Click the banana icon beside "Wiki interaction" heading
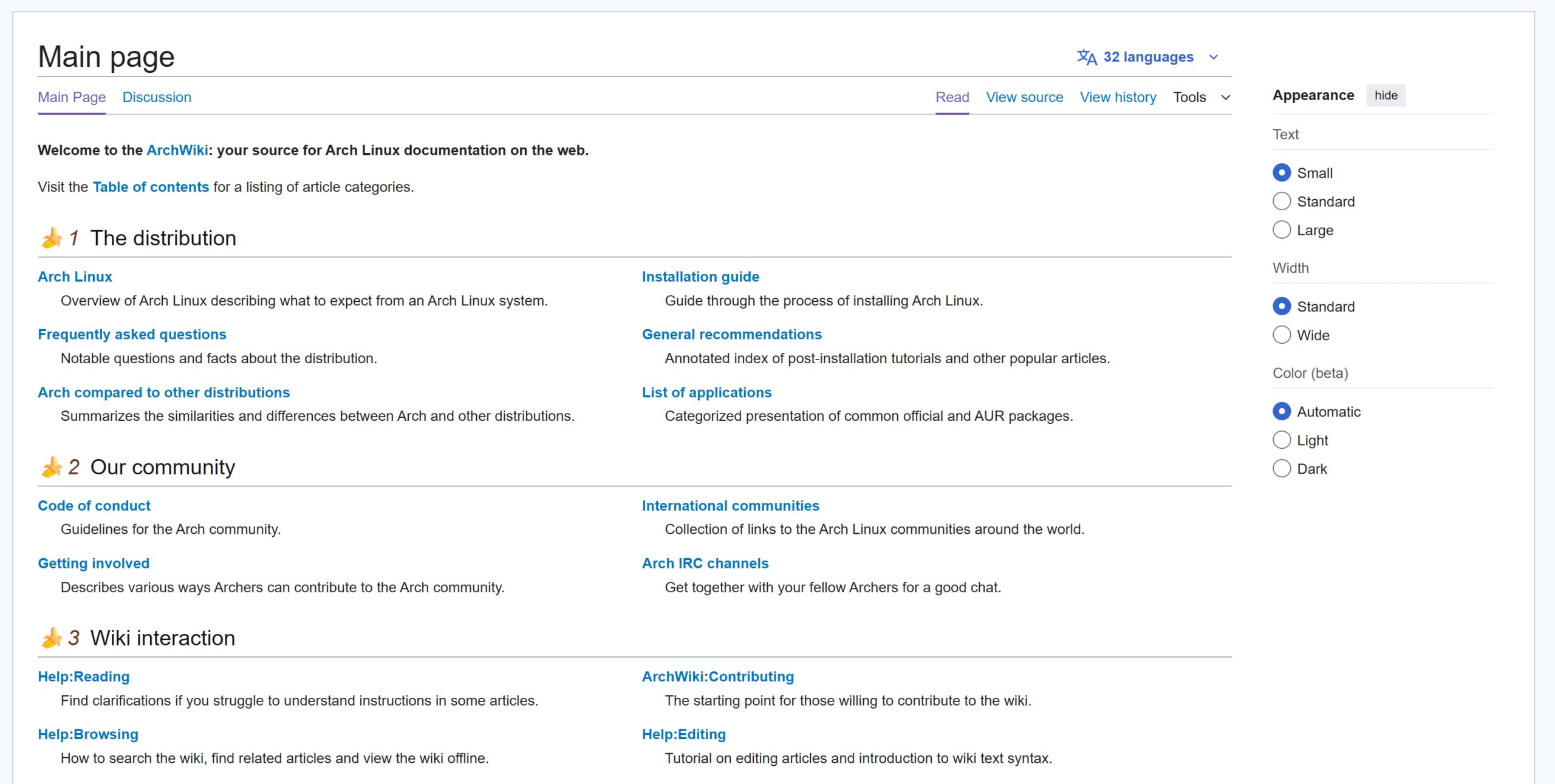Image resolution: width=1555 pixels, height=784 pixels. pyautogui.click(x=52, y=638)
